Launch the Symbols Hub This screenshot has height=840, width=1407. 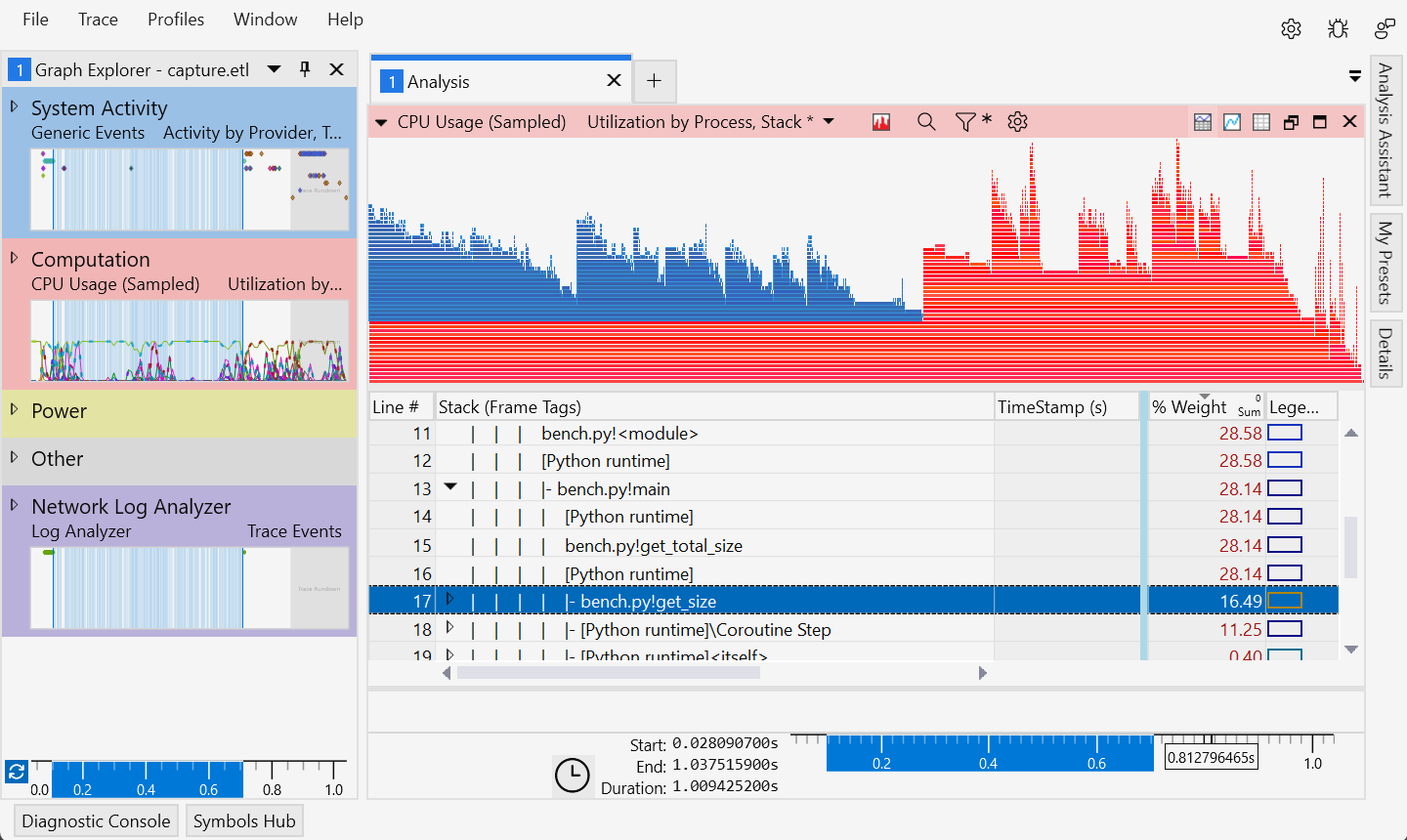[x=243, y=820]
